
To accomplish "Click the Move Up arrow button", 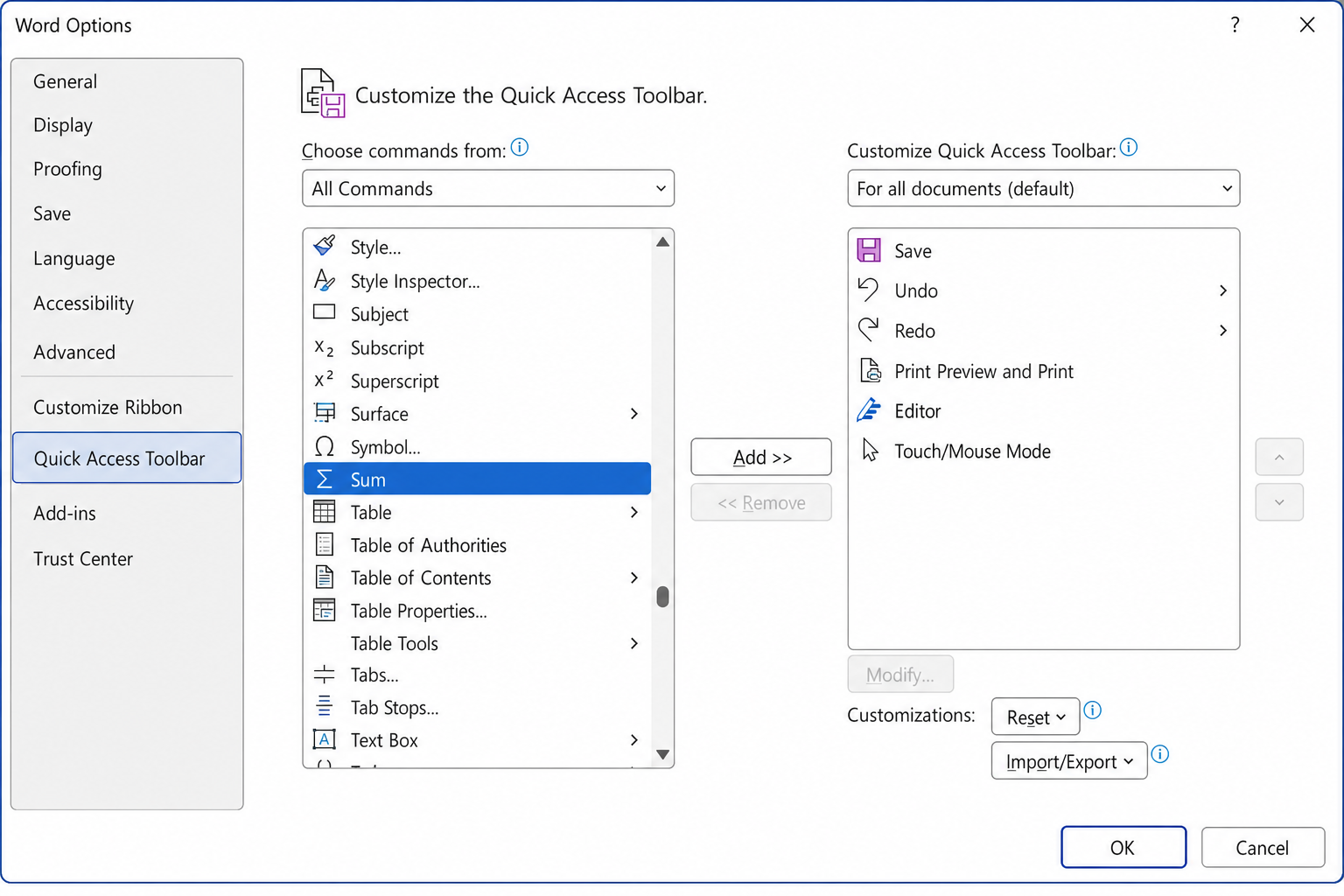I will click(1279, 457).
